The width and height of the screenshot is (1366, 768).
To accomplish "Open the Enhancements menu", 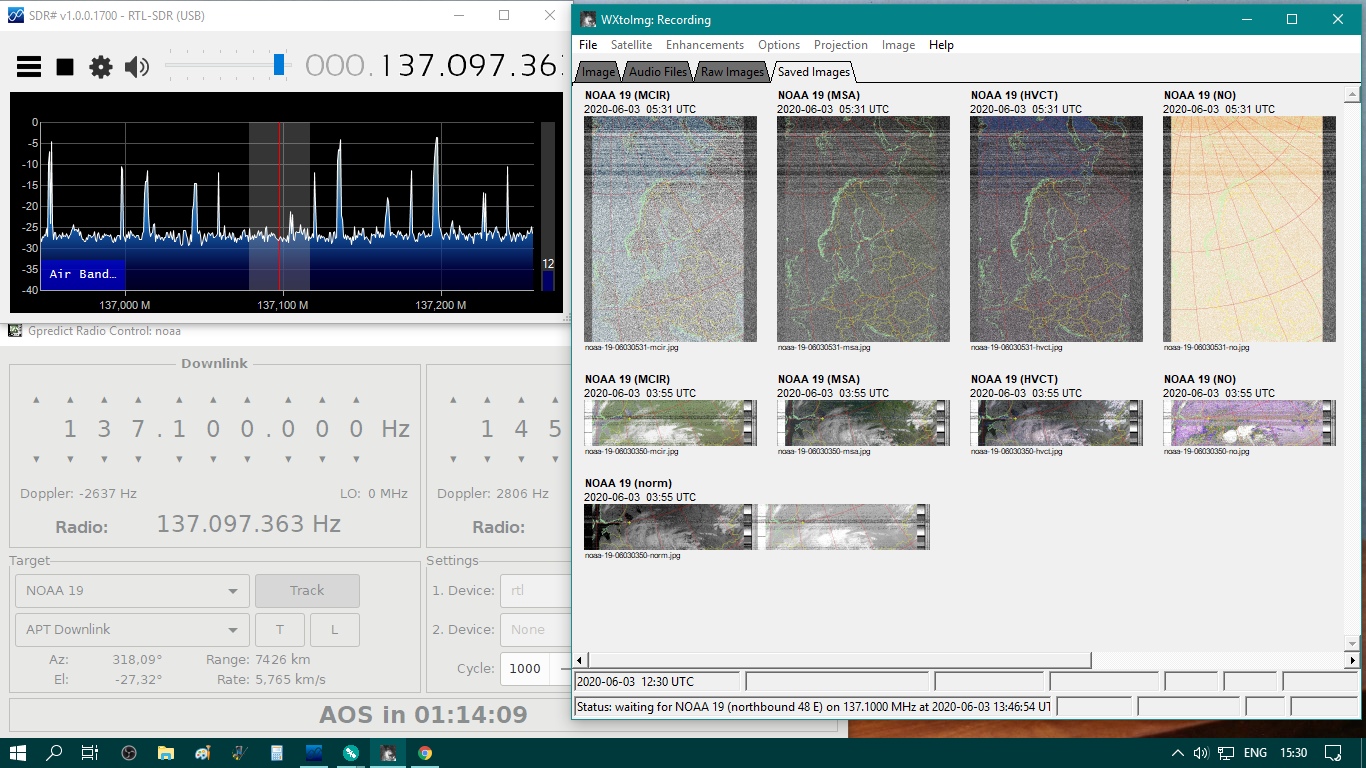I will coord(704,45).
